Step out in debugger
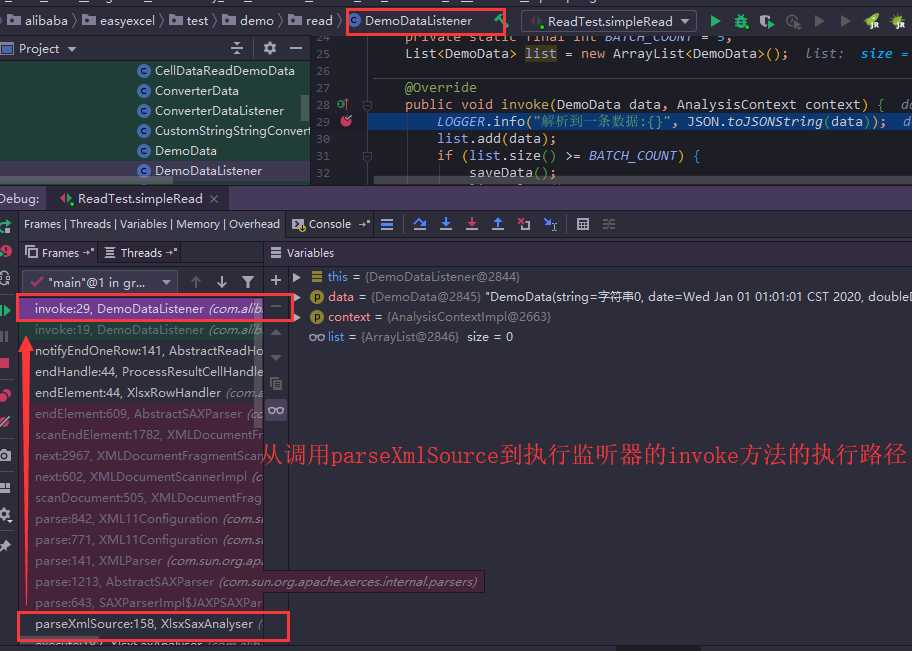The width and height of the screenshot is (912, 651). pyautogui.click(x=498, y=225)
